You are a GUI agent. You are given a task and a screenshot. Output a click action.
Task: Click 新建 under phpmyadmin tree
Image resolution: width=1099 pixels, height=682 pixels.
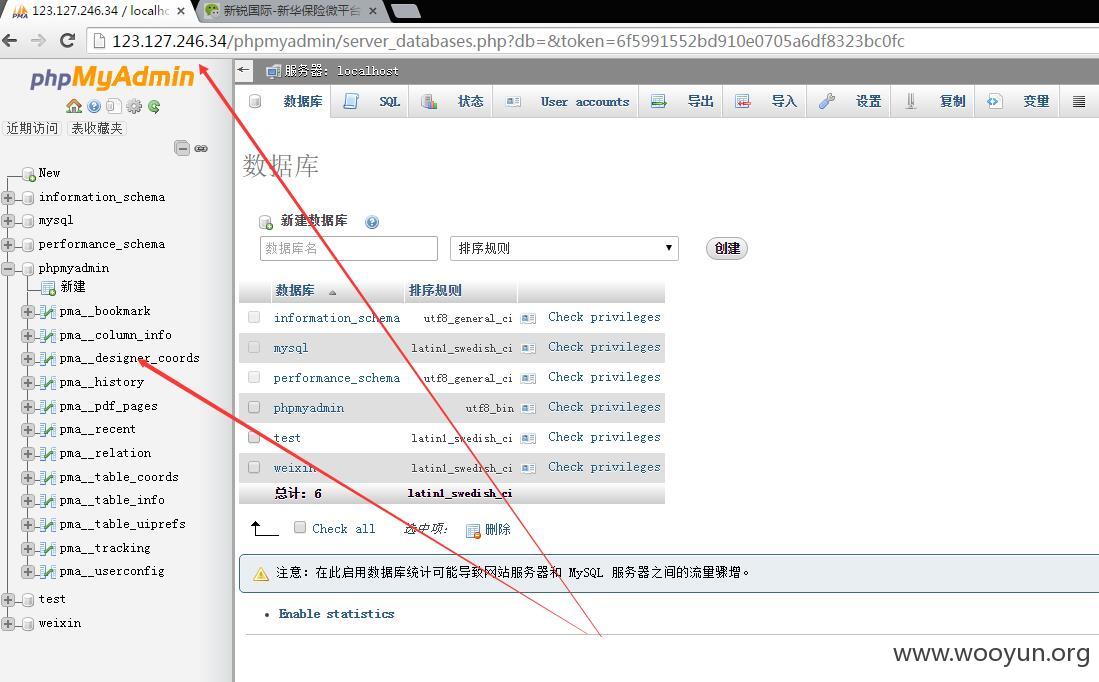(x=73, y=287)
